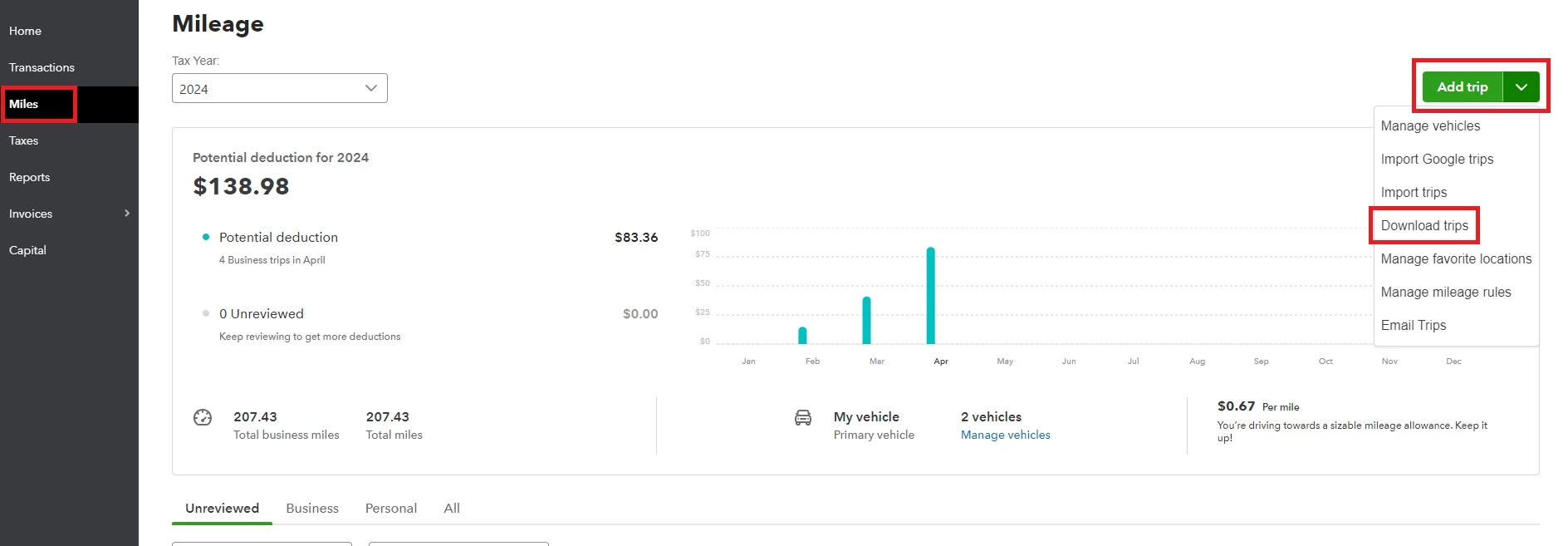Select Miles in the left navigation

(69, 104)
